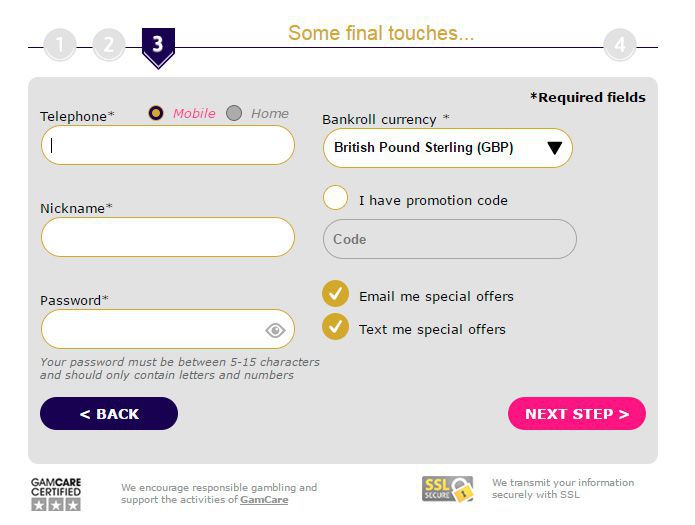The width and height of the screenshot is (695, 525).
Task: Open the GamCare link
Action: coord(264,500)
